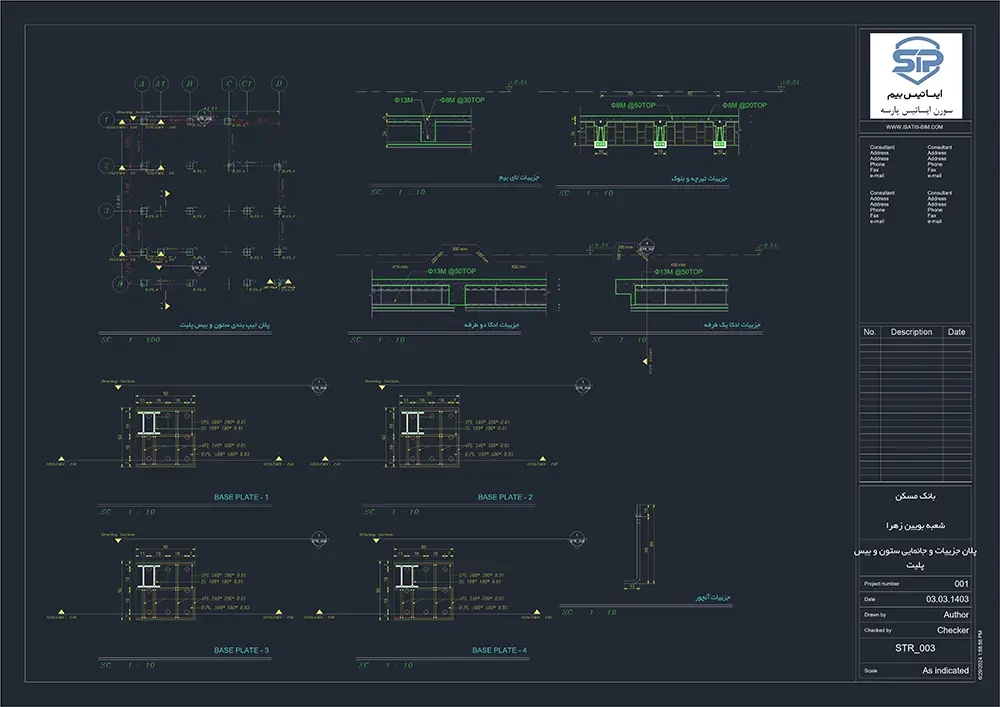
Task: Click the Description column header
Action: pos(911,332)
